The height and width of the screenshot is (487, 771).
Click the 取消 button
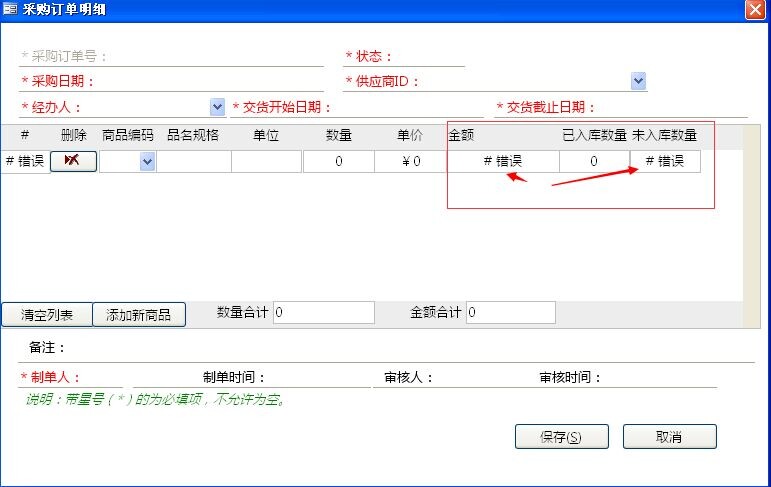click(669, 437)
